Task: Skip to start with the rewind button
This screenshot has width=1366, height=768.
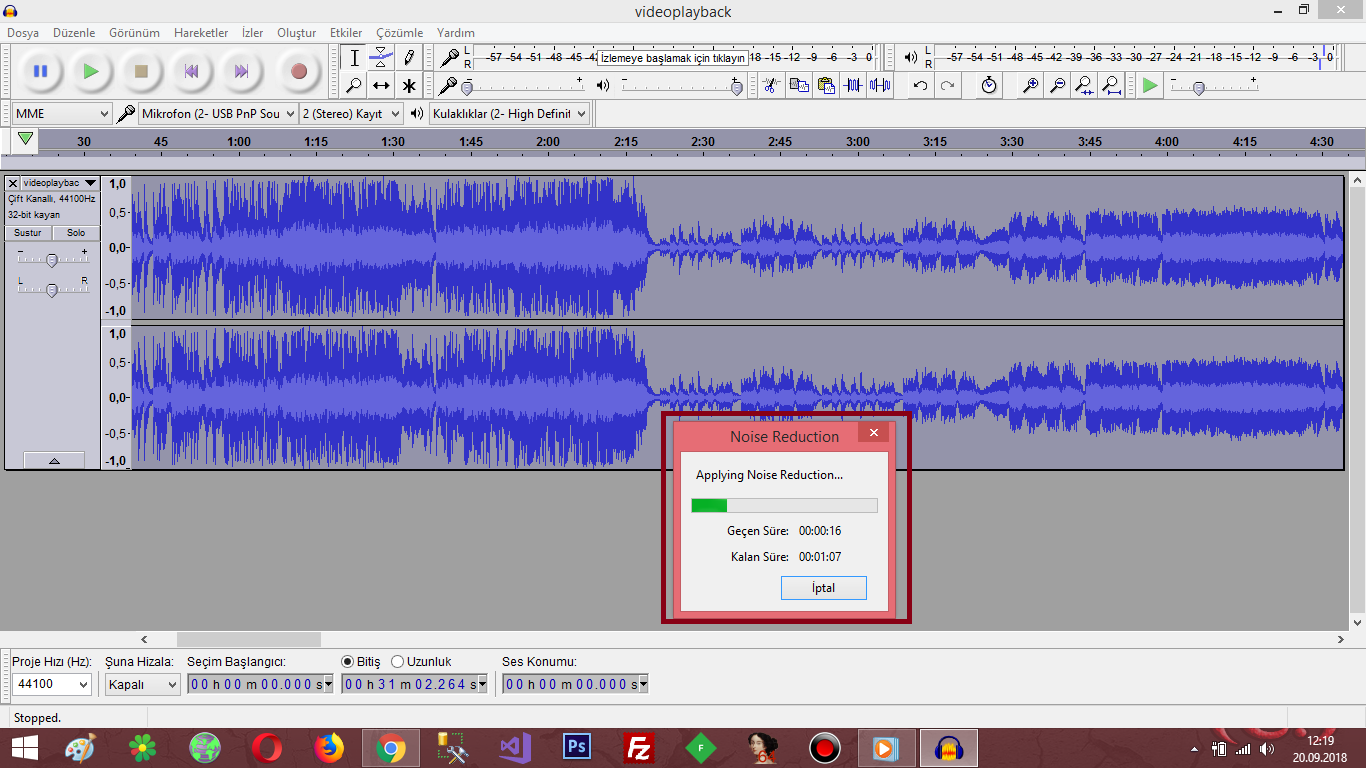Action: point(191,71)
